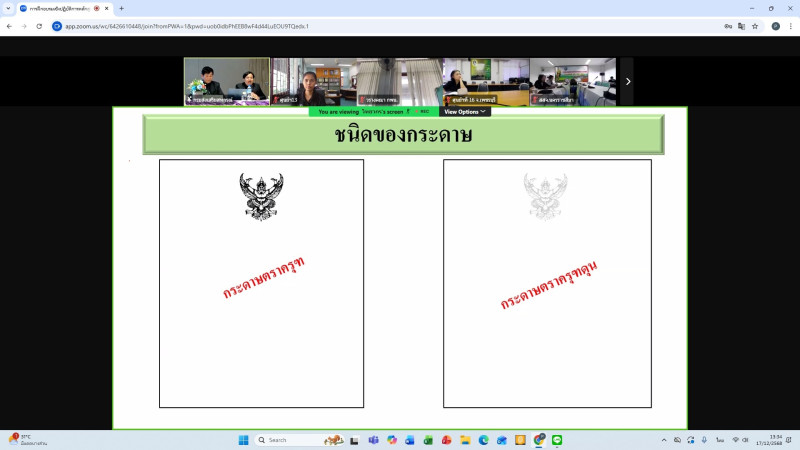Viewport: 800px width, 450px height.
Task: Click the address bar URL field
Action: click(x=300, y=26)
